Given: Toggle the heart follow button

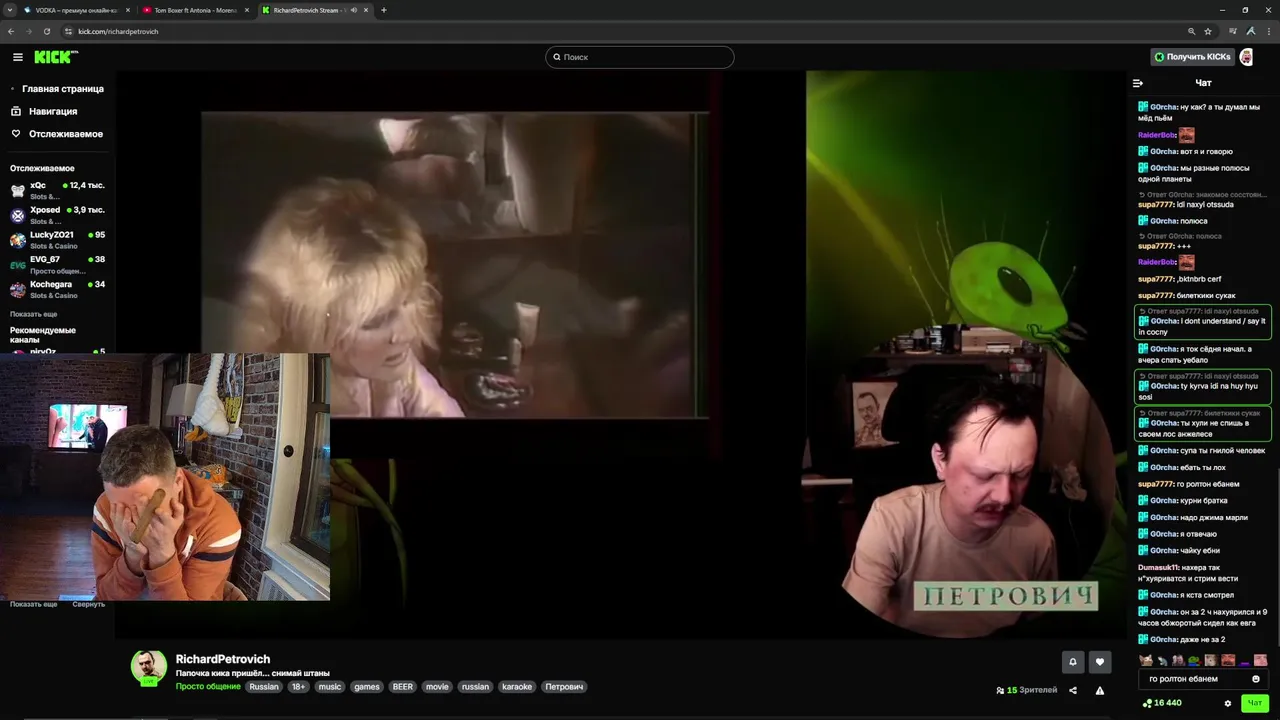Looking at the screenshot, I should [1100, 661].
